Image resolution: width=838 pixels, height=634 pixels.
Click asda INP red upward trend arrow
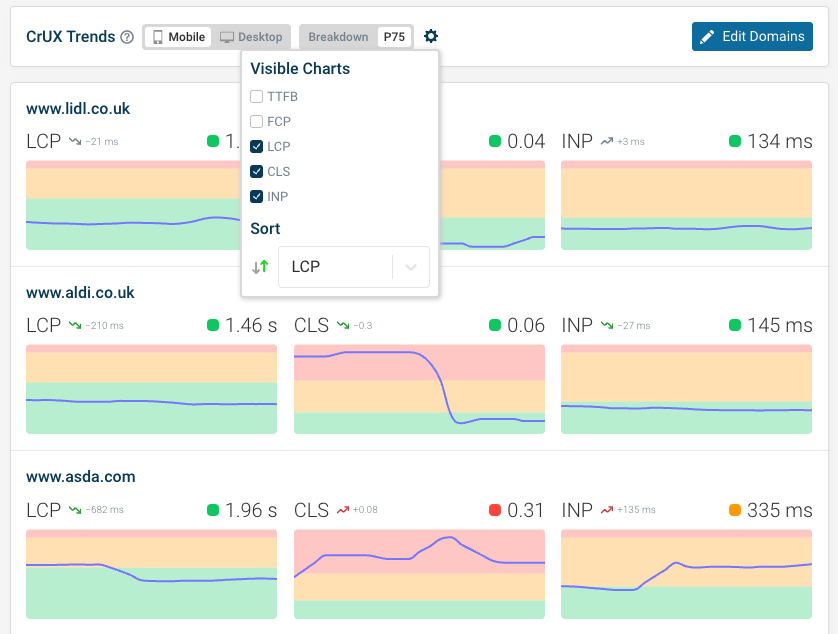(x=607, y=510)
